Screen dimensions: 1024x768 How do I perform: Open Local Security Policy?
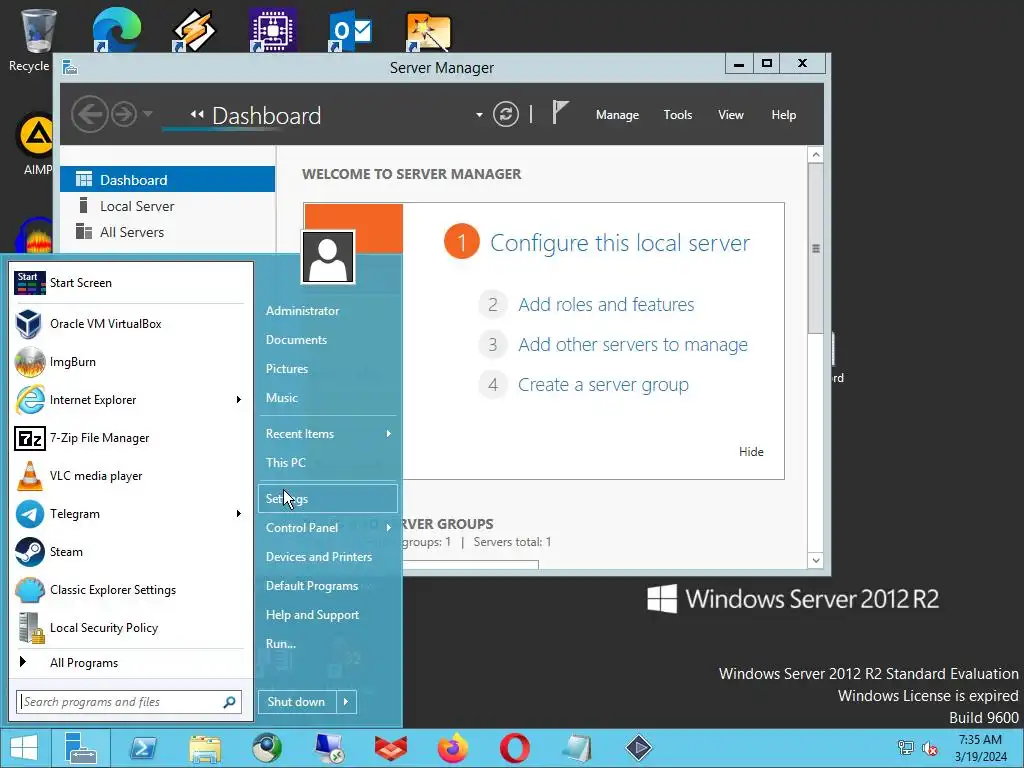[131, 628]
